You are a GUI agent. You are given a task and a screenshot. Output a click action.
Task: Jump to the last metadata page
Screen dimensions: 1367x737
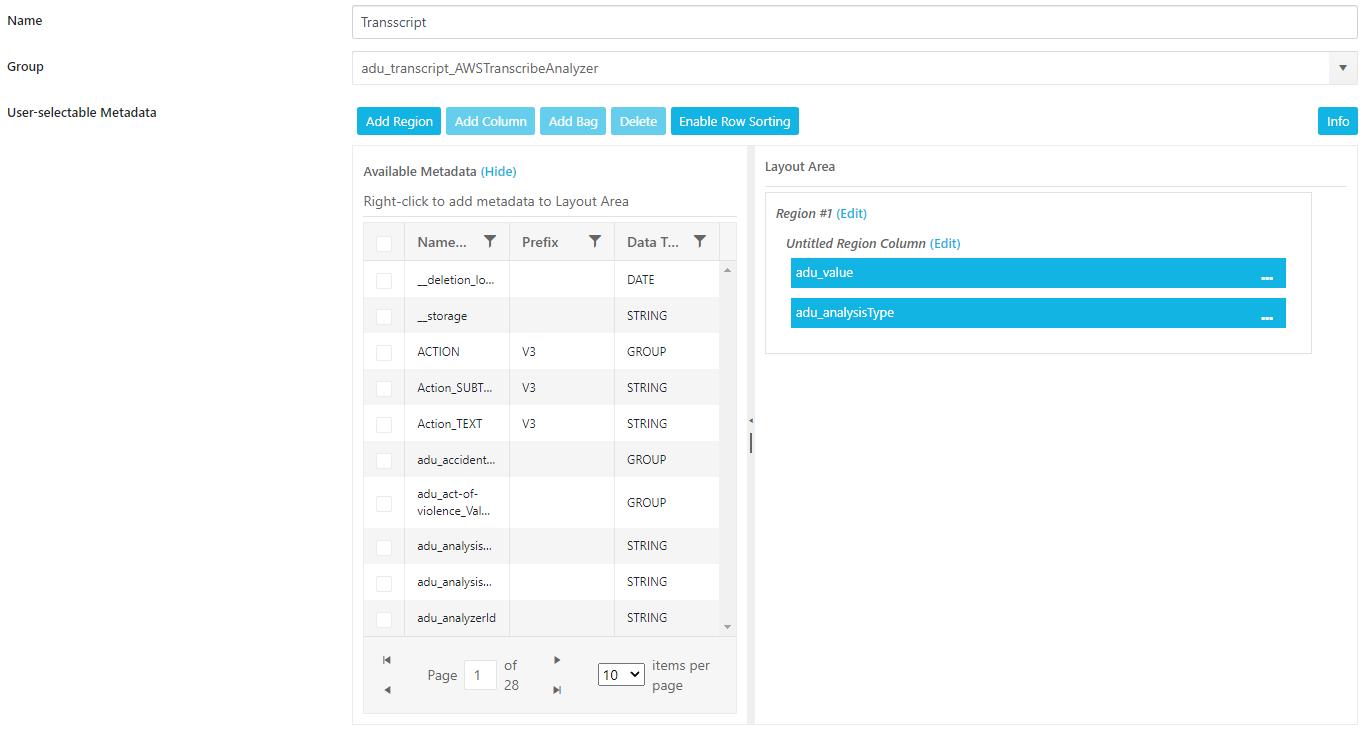557,690
